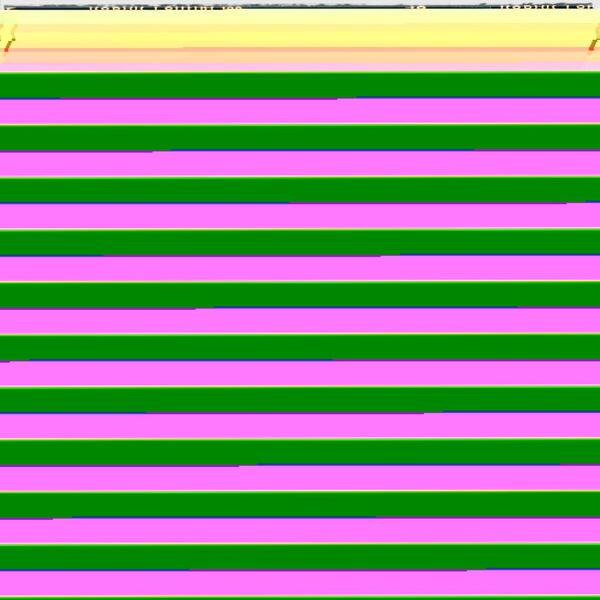Select the fifth green stripe from top
600x600 pixels.
[300, 294]
